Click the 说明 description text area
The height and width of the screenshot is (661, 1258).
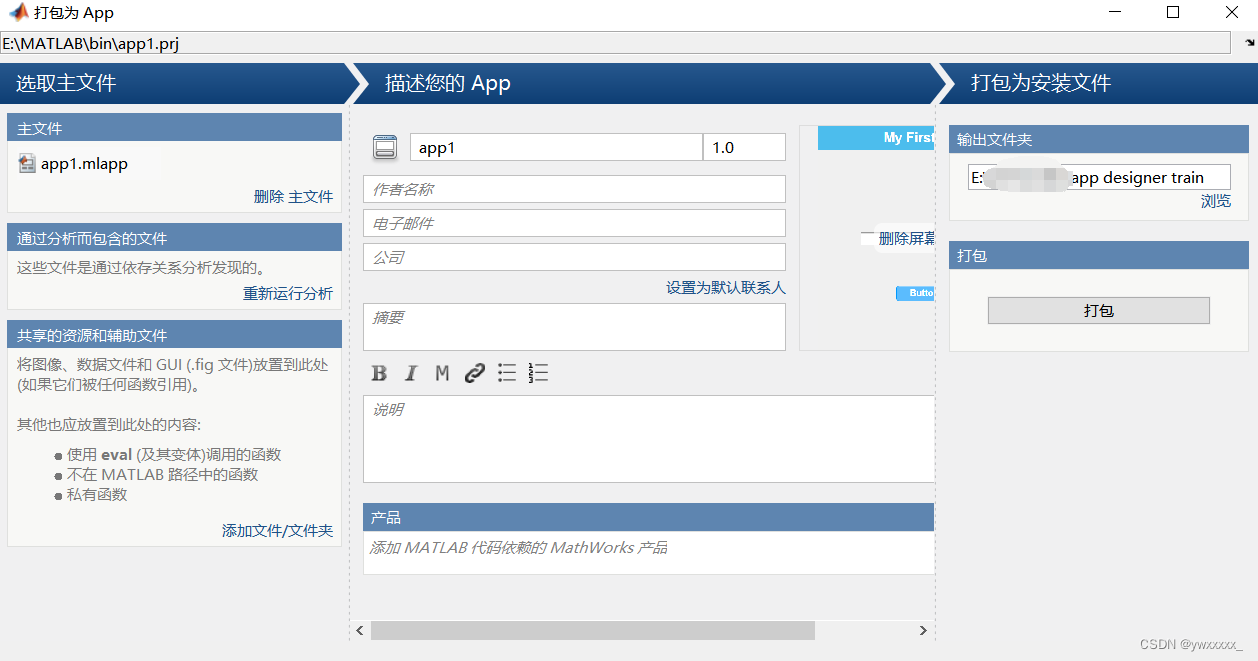pos(648,439)
